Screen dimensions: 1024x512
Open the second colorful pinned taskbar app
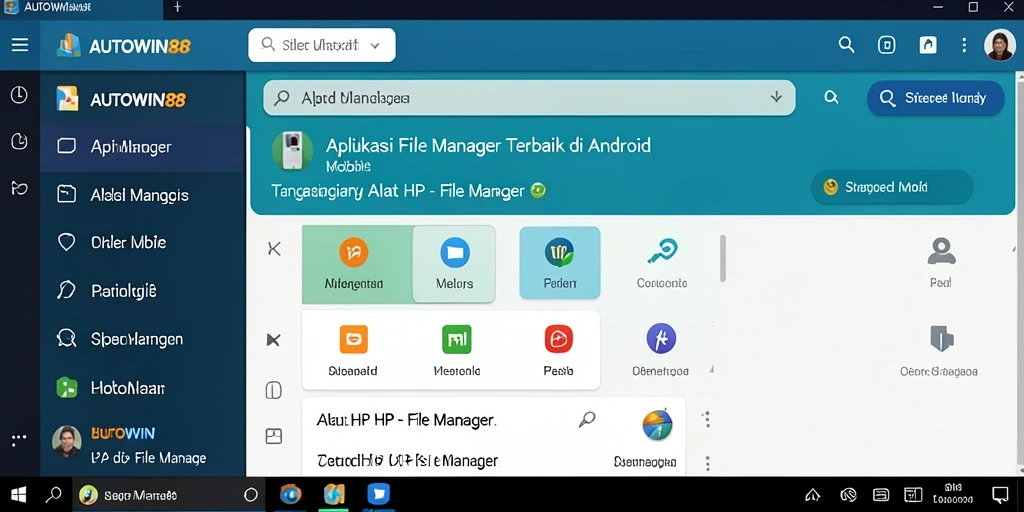click(334, 494)
